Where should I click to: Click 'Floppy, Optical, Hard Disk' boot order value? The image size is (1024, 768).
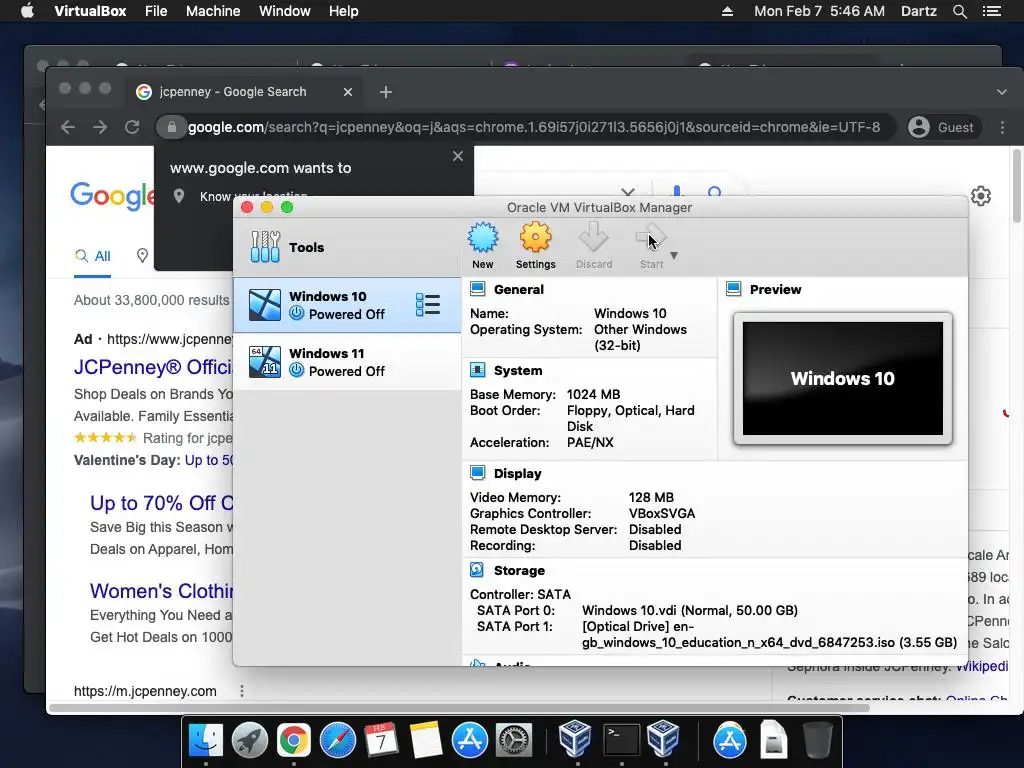pos(630,418)
